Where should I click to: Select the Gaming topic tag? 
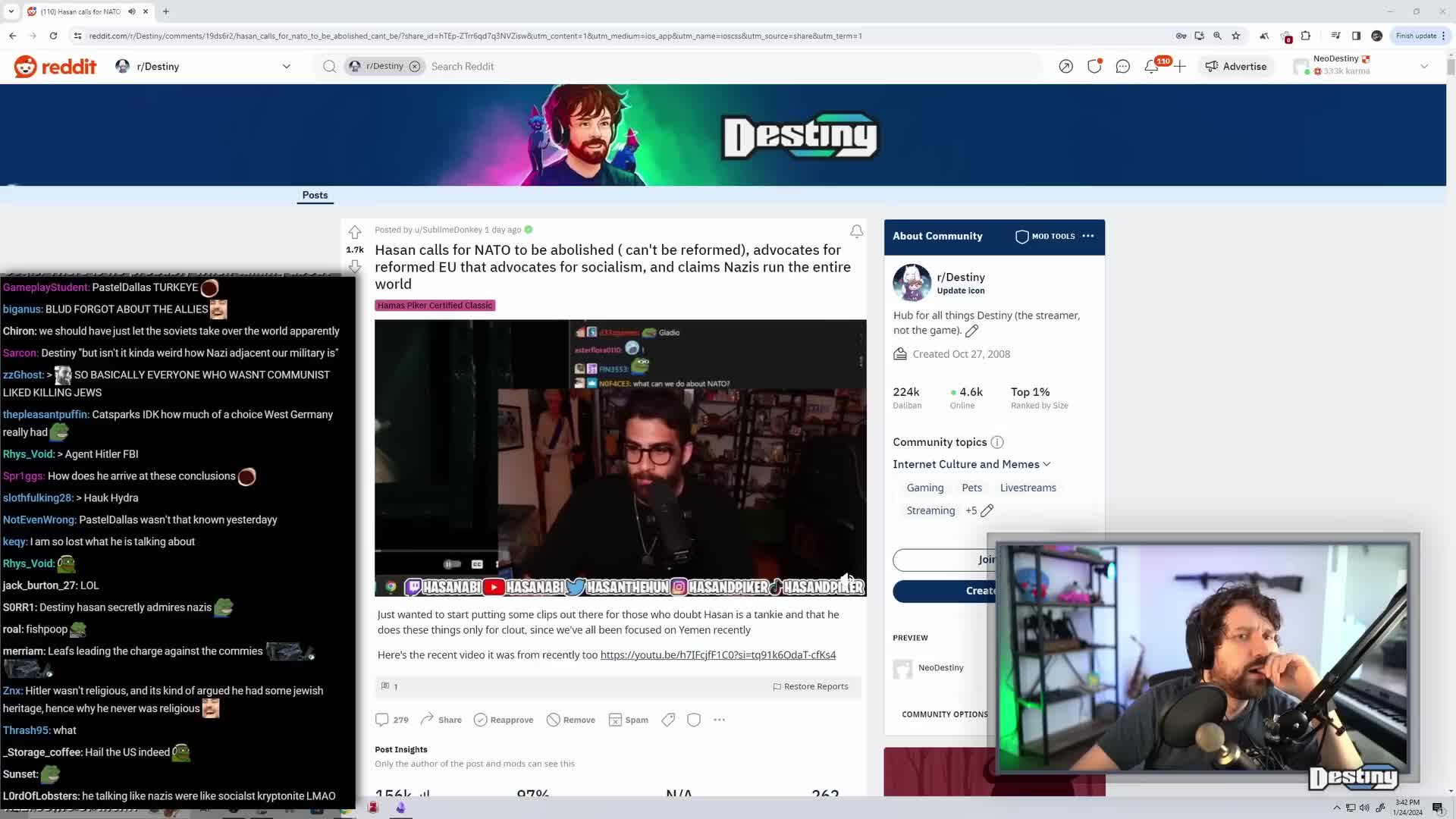(x=925, y=488)
